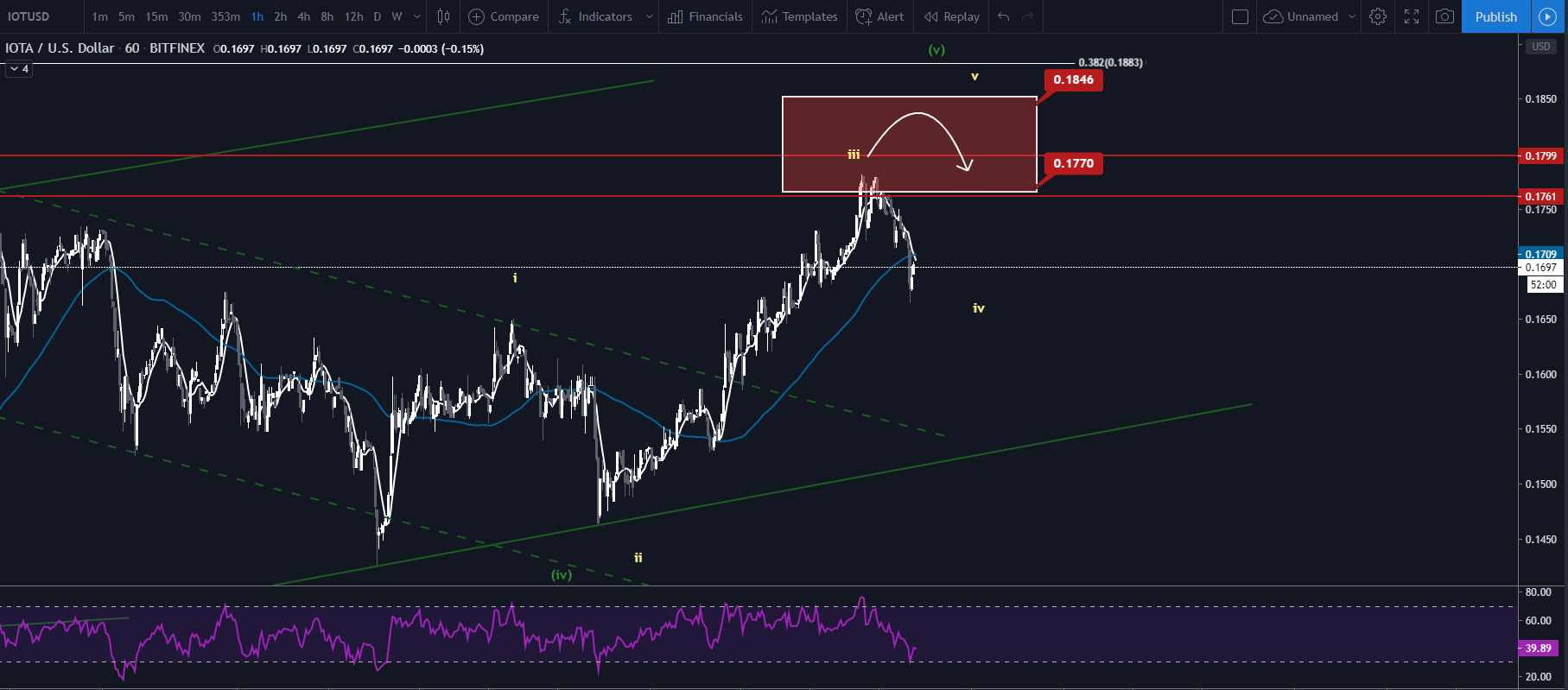1568x690 pixels.
Task: Switch to the 15m interval
Action: coord(156,16)
